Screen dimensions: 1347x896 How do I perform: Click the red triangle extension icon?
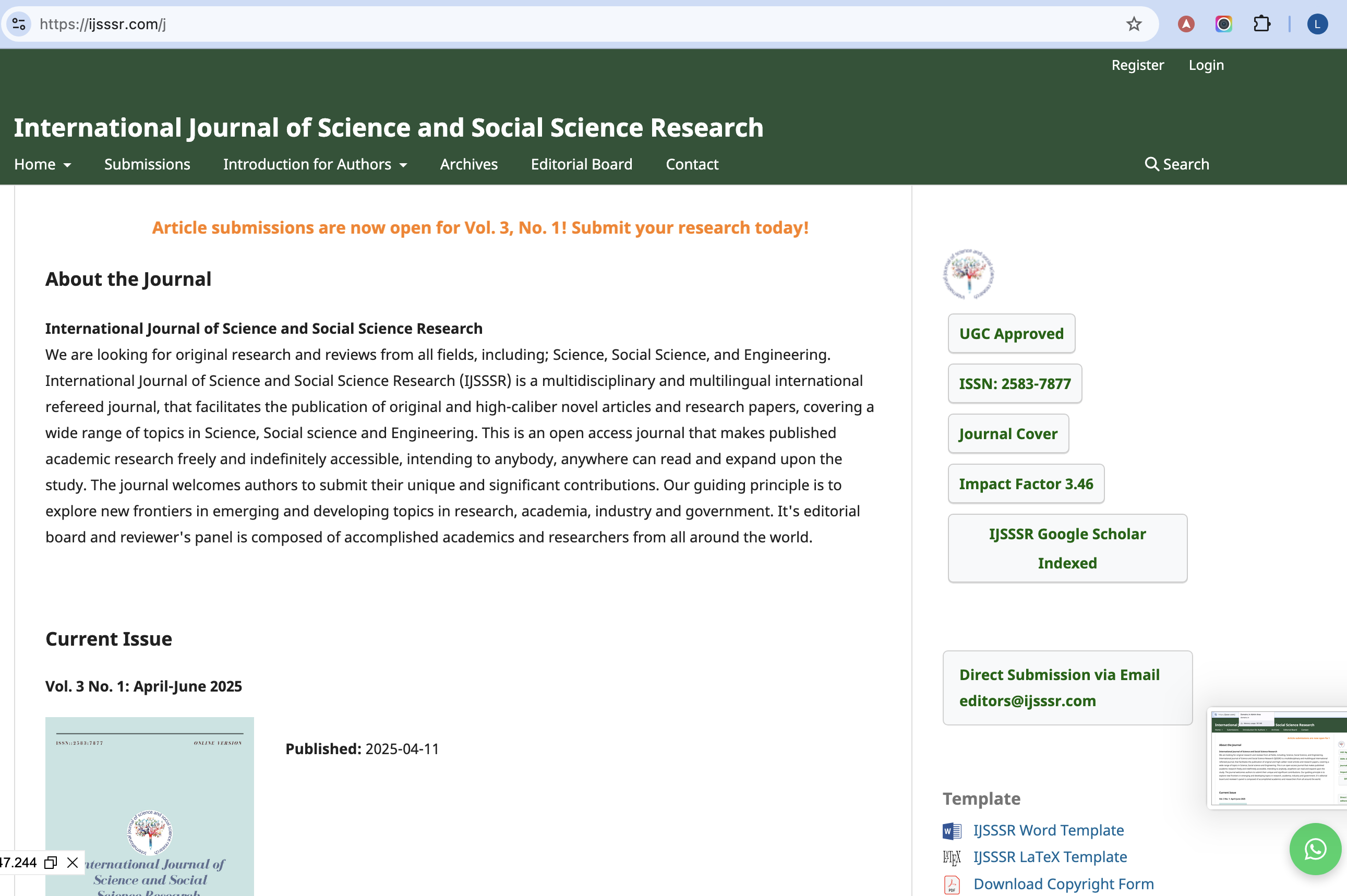(x=1186, y=24)
